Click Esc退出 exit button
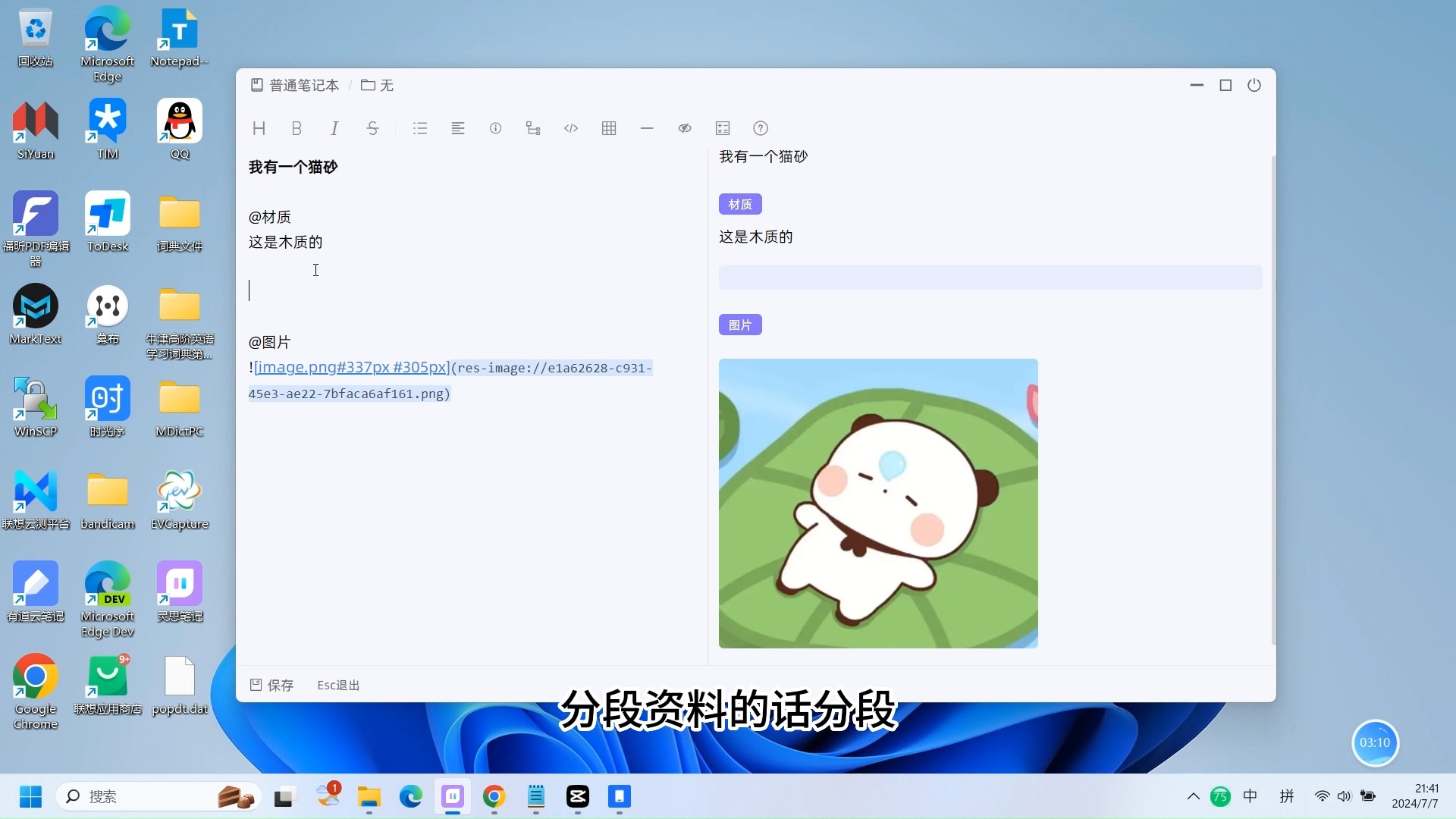 [339, 685]
